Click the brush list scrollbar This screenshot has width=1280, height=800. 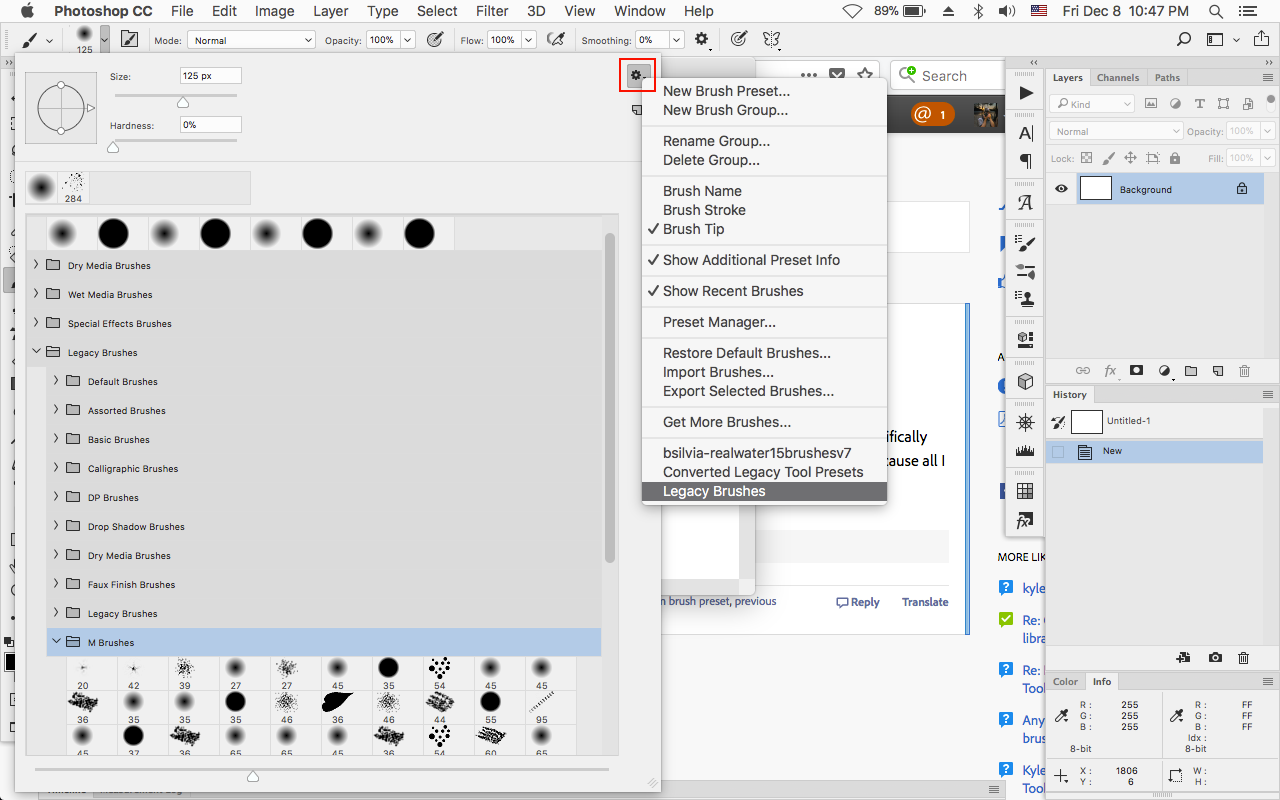tap(610, 398)
